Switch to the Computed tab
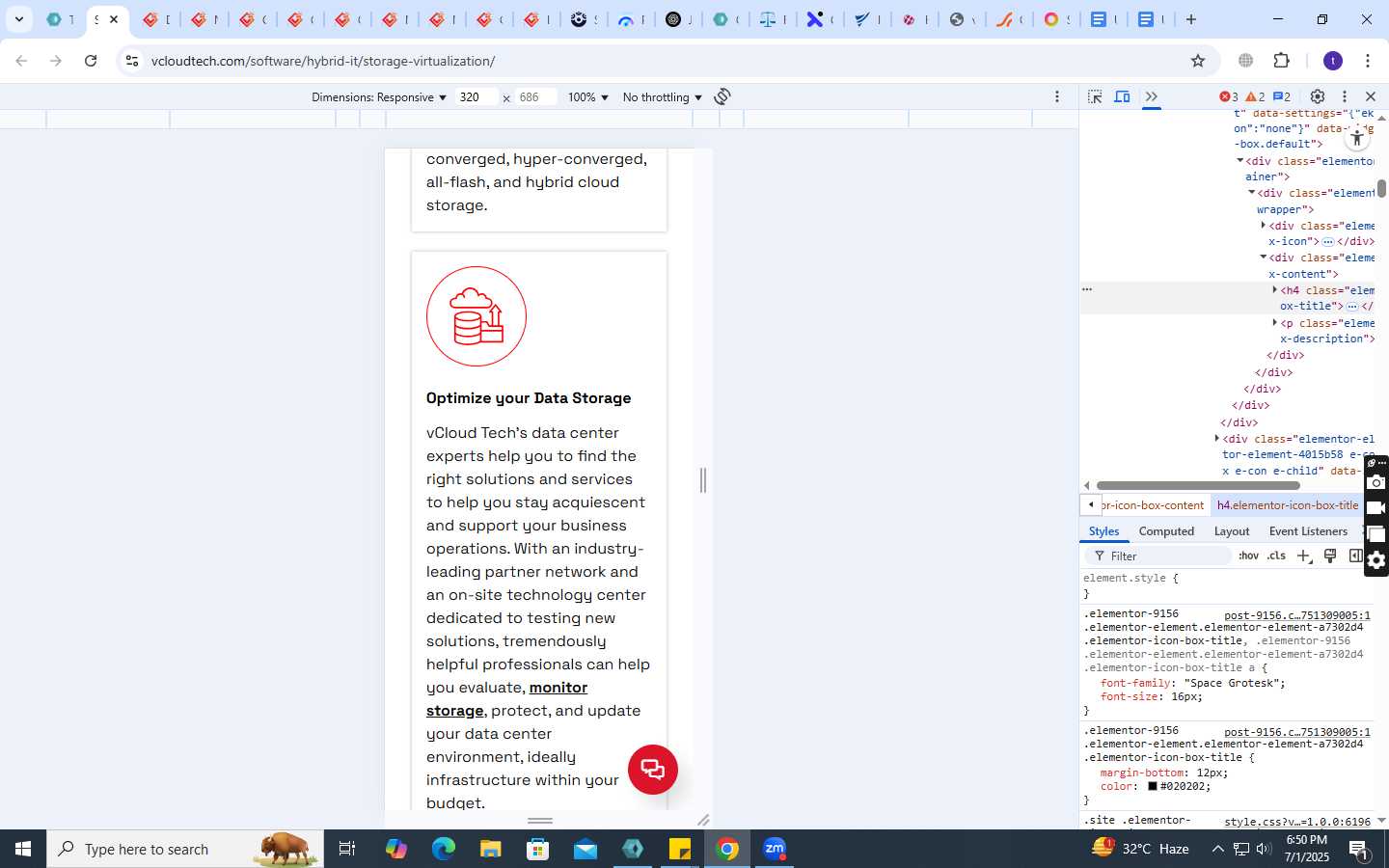 (x=1166, y=531)
